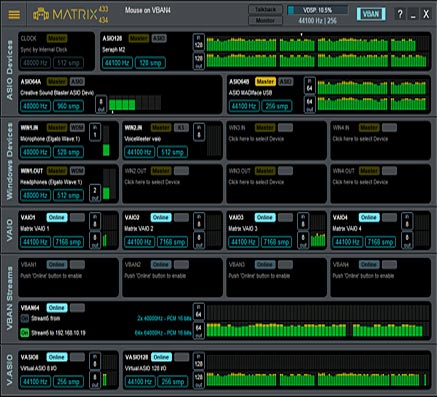Click the ASIO128 input 128 channel box
The height and width of the screenshot is (397, 437).
pyautogui.click(x=199, y=43)
